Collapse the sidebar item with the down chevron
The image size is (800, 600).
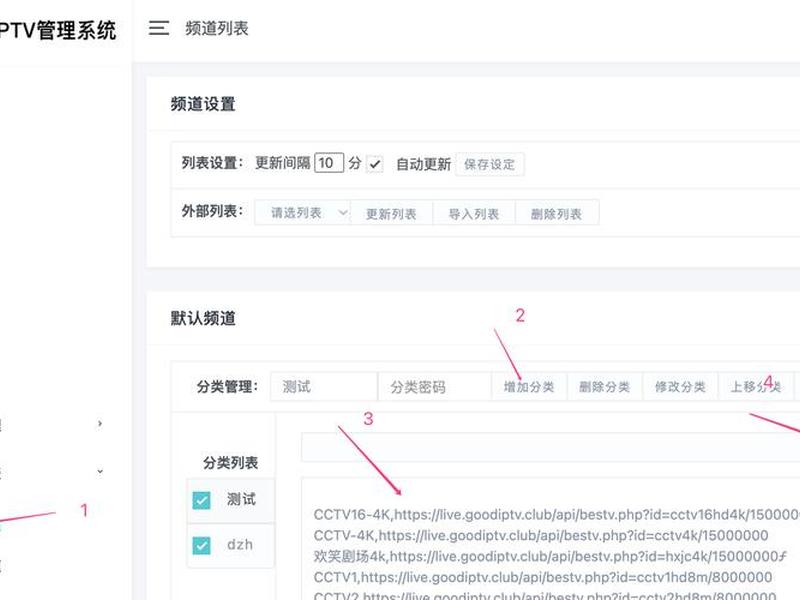[100, 471]
